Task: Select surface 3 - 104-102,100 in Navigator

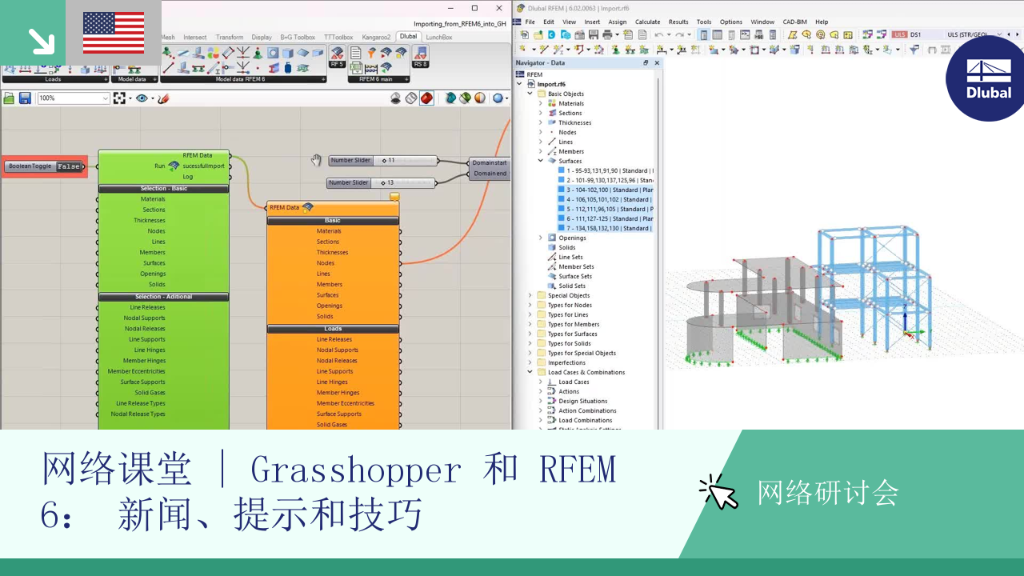Action: (605, 190)
